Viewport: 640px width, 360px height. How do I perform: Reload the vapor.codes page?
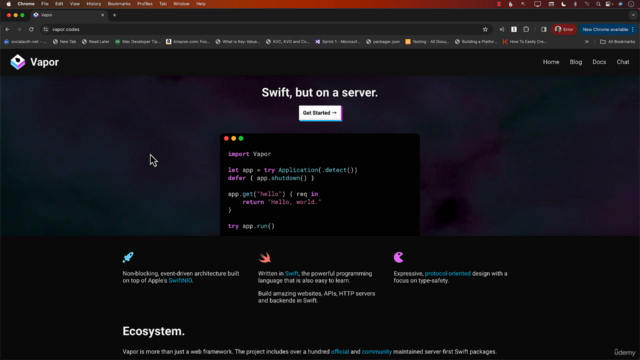(x=31, y=29)
